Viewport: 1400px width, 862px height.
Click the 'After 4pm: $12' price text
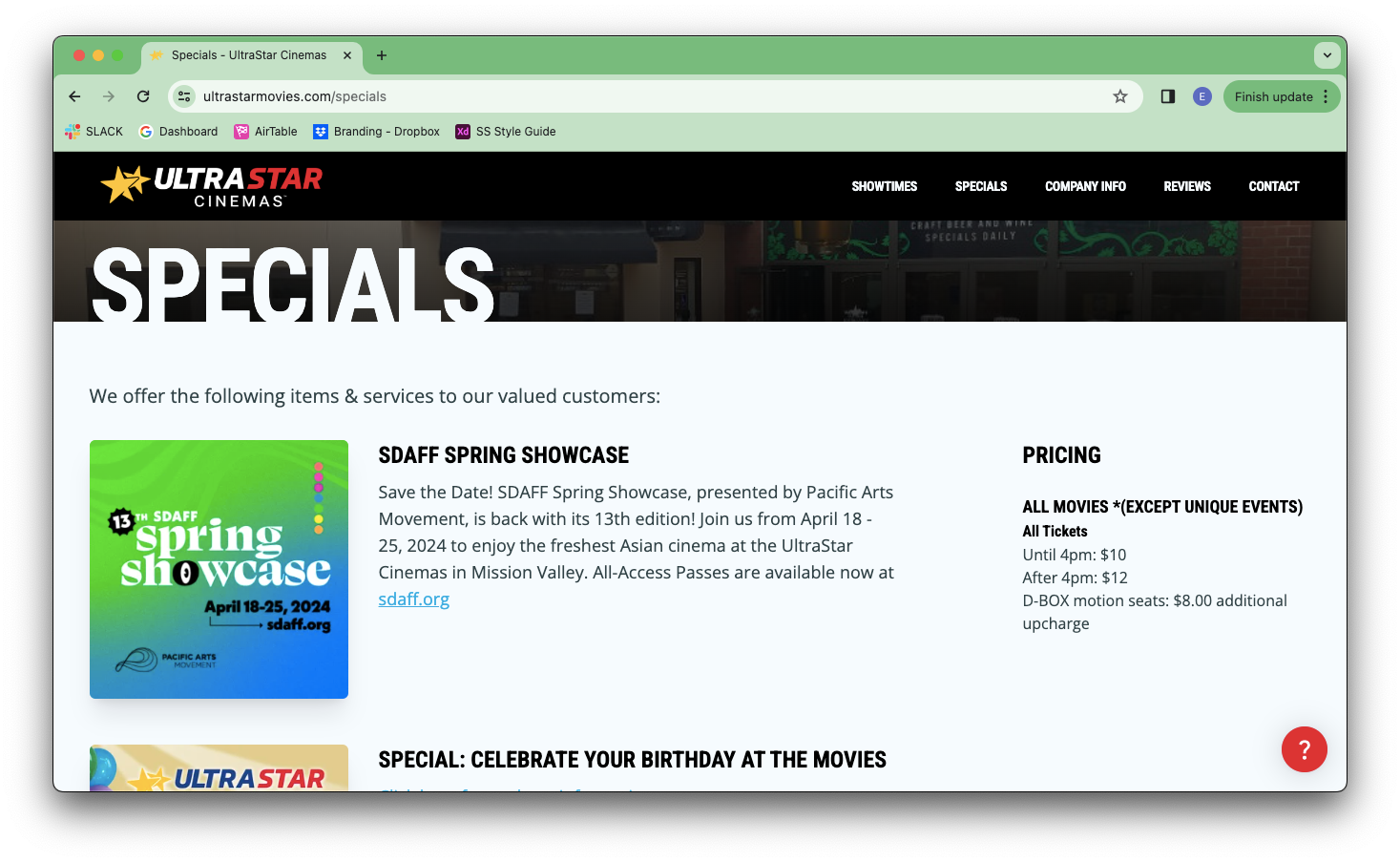pos(1075,578)
